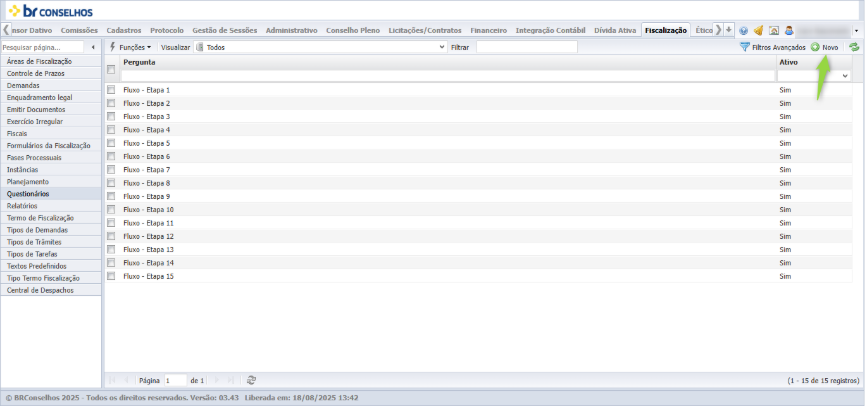
Task: Open Central de Despachos in sidebar
Action: 51,290
